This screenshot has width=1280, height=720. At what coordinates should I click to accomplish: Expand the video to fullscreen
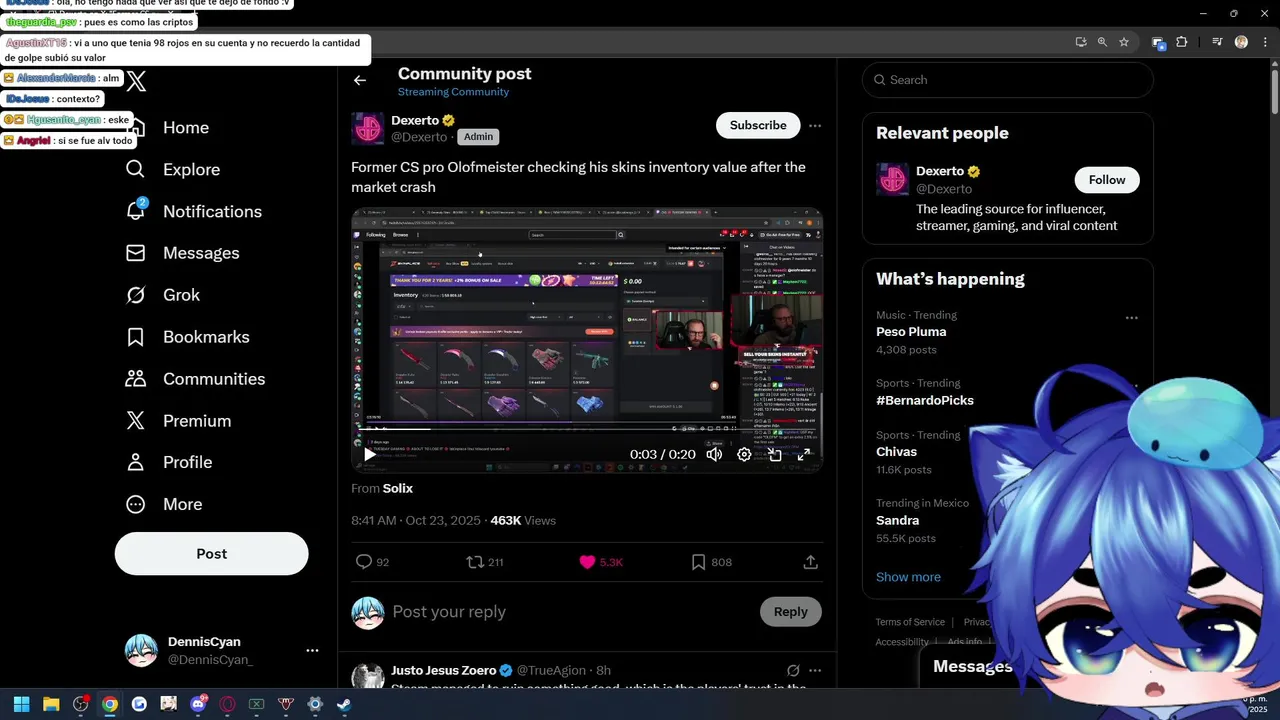coord(804,454)
